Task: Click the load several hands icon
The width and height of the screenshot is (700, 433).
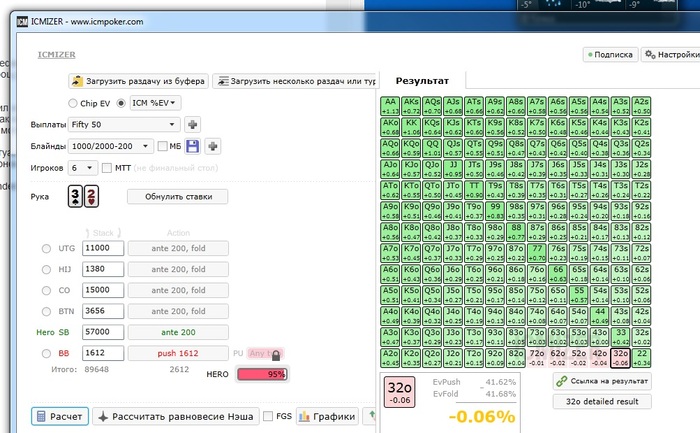Action: (223, 81)
